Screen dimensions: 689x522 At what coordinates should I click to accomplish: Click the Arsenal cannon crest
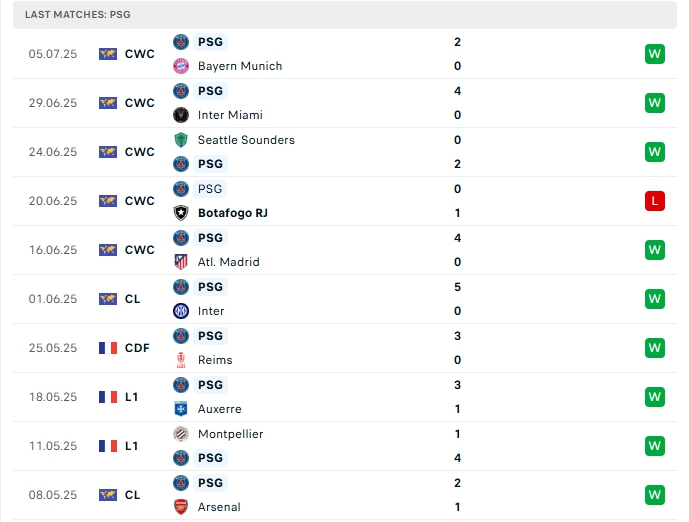point(181,507)
